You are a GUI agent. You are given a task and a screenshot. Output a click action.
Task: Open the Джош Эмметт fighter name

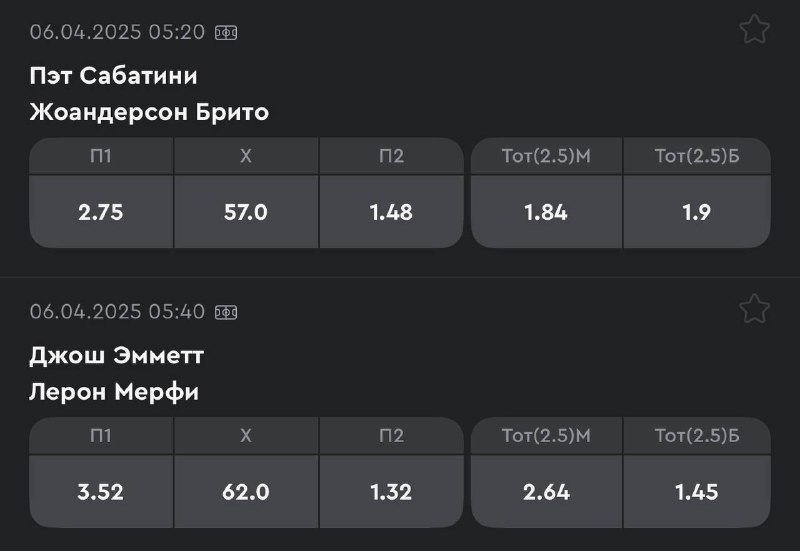116,356
